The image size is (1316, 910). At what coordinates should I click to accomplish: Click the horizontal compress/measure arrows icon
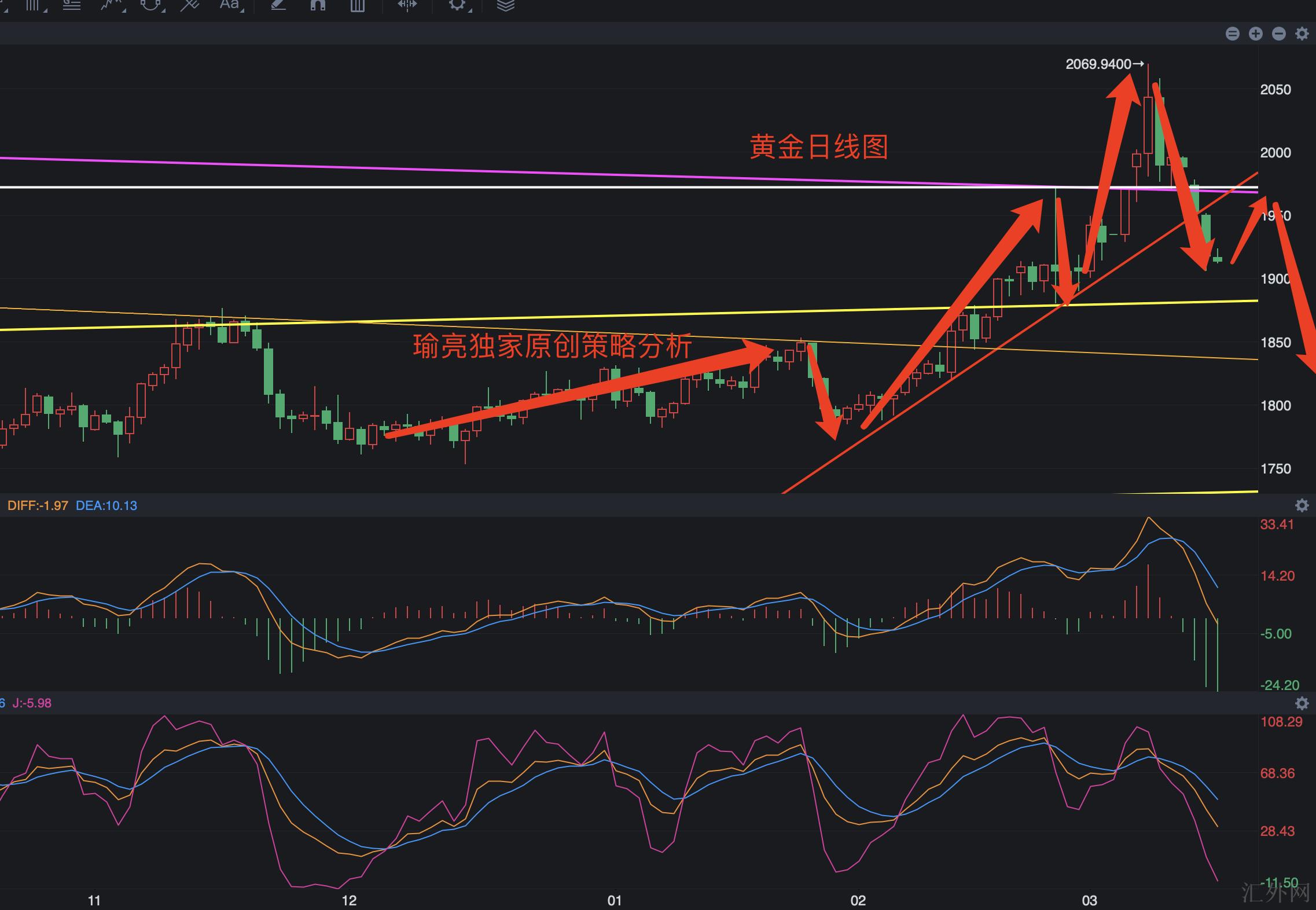(407, 5)
